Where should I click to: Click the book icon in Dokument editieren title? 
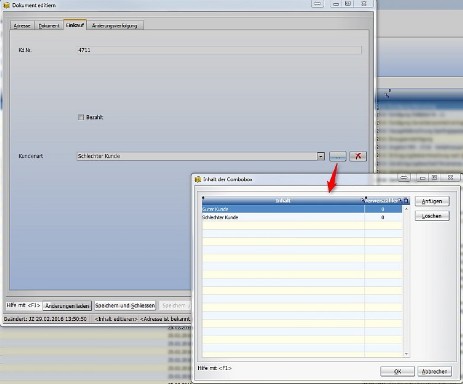click(6, 5)
